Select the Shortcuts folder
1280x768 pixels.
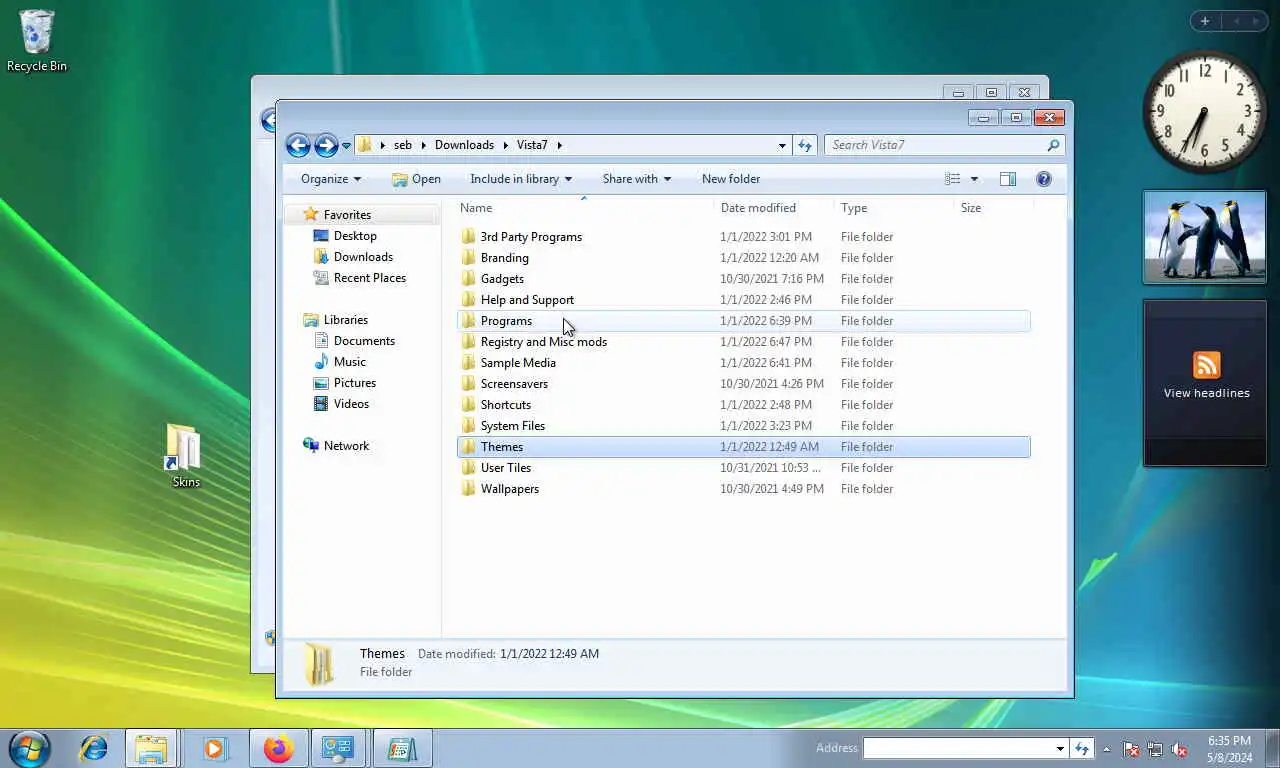click(x=506, y=405)
